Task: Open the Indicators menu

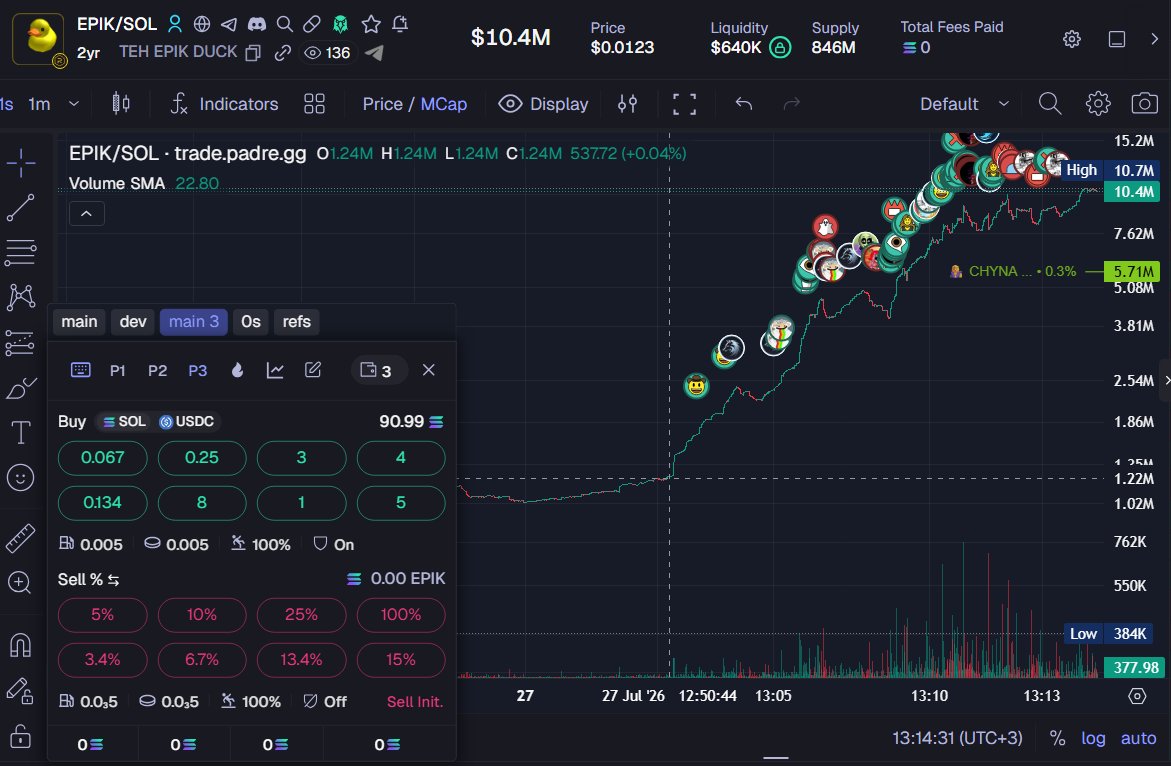Action: point(225,104)
